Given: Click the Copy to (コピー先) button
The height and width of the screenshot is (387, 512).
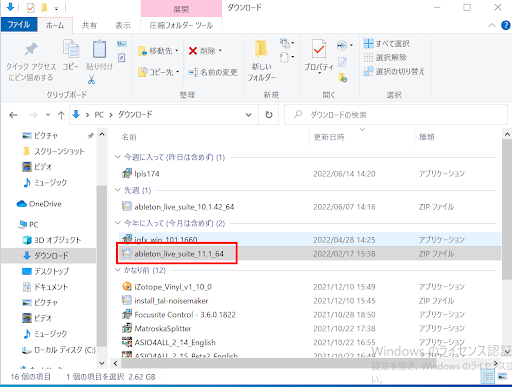Looking at the screenshot, I should 159,72.
